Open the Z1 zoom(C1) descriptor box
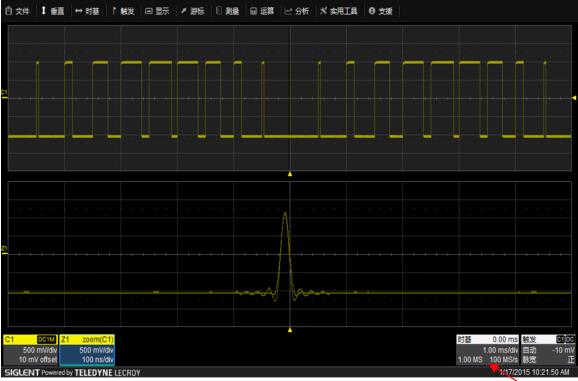The width and height of the screenshot is (578, 381). pos(87,350)
